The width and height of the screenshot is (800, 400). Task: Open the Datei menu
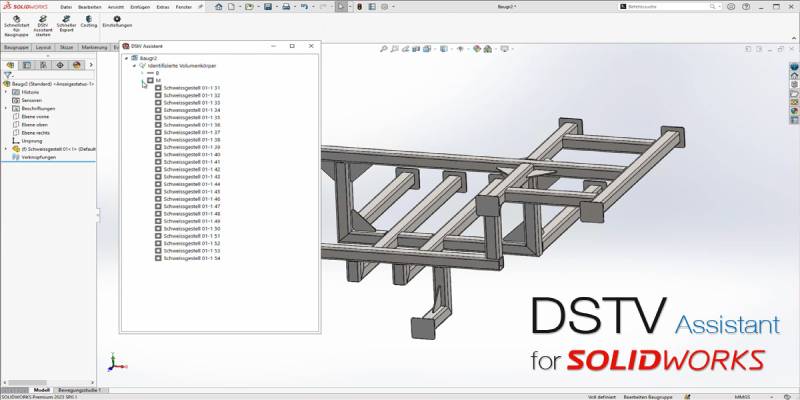(x=66, y=7)
